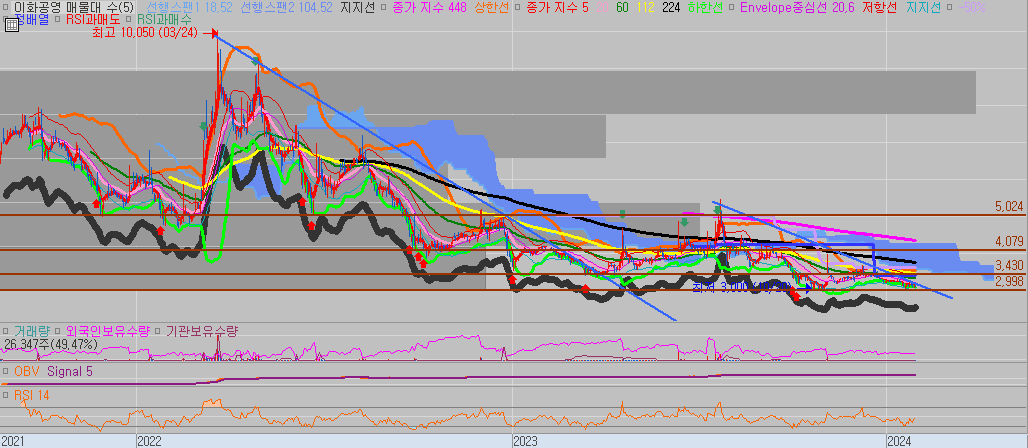Screen dimensions: 1028x448
Task: Toggle the 거래량 volume indicator box
Action: coord(5,331)
